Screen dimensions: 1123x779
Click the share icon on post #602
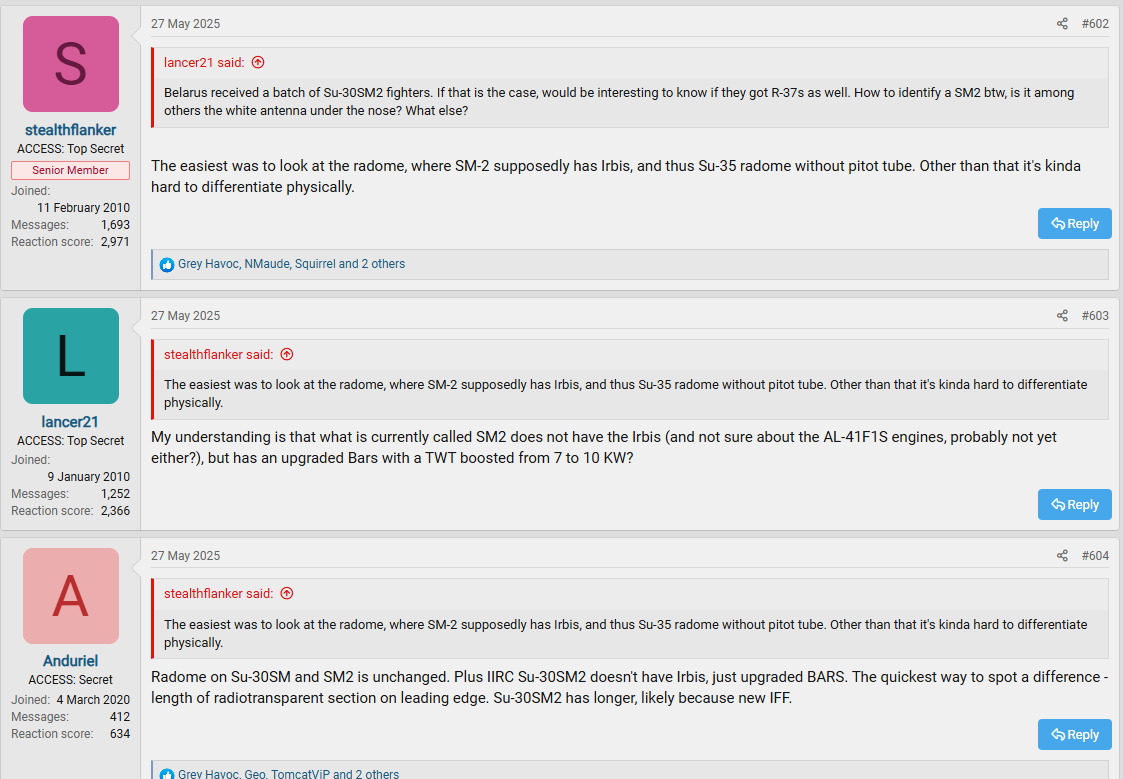[x=1062, y=24]
